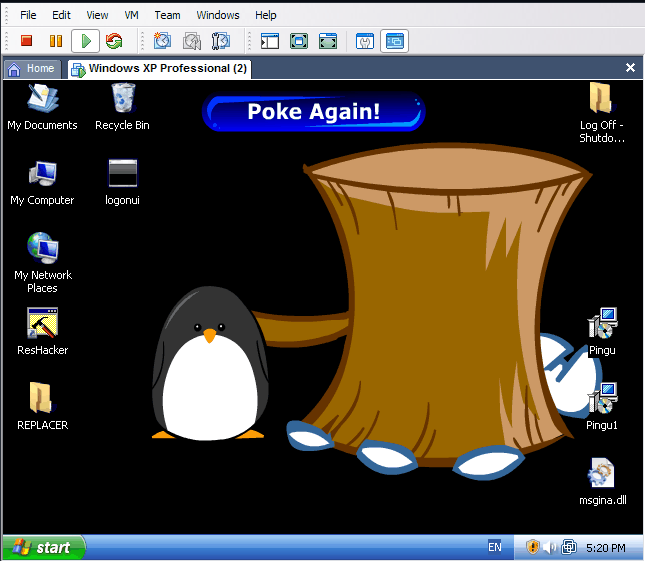Reset the virtual machine using restart icon

[x=114, y=41]
